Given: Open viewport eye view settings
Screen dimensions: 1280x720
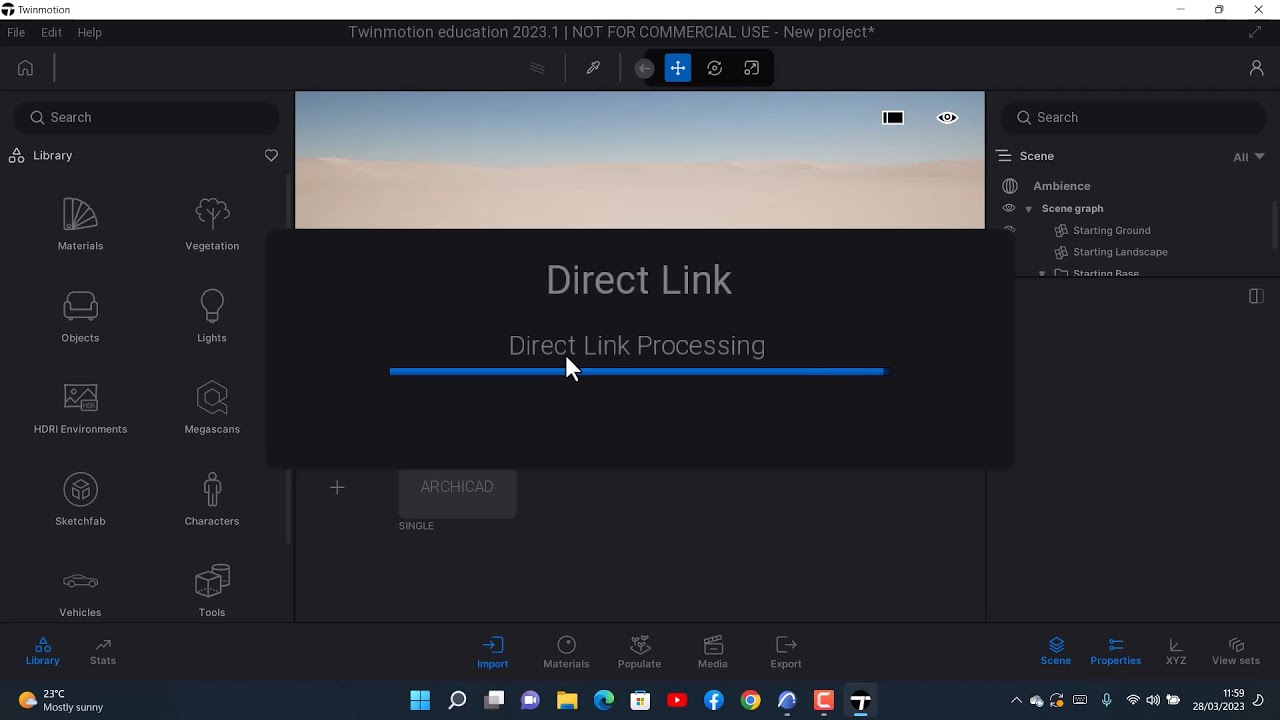Looking at the screenshot, I should pyautogui.click(x=947, y=118).
